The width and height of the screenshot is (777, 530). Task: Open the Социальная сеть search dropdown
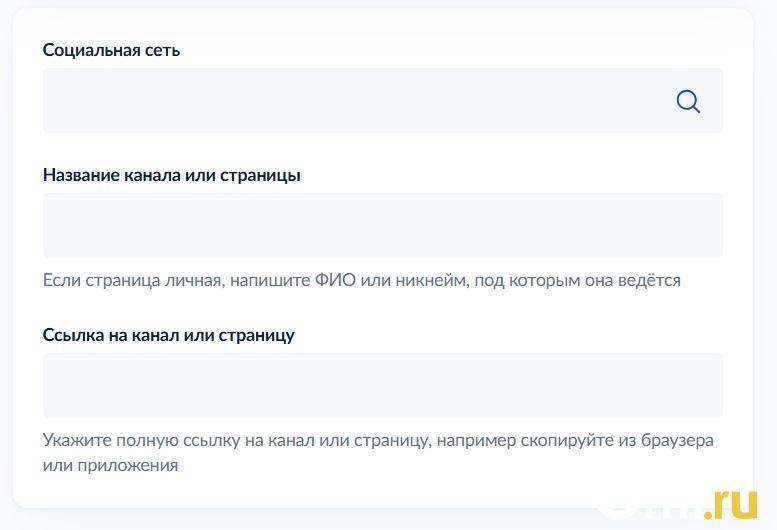pyautogui.click(x=360, y=101)
